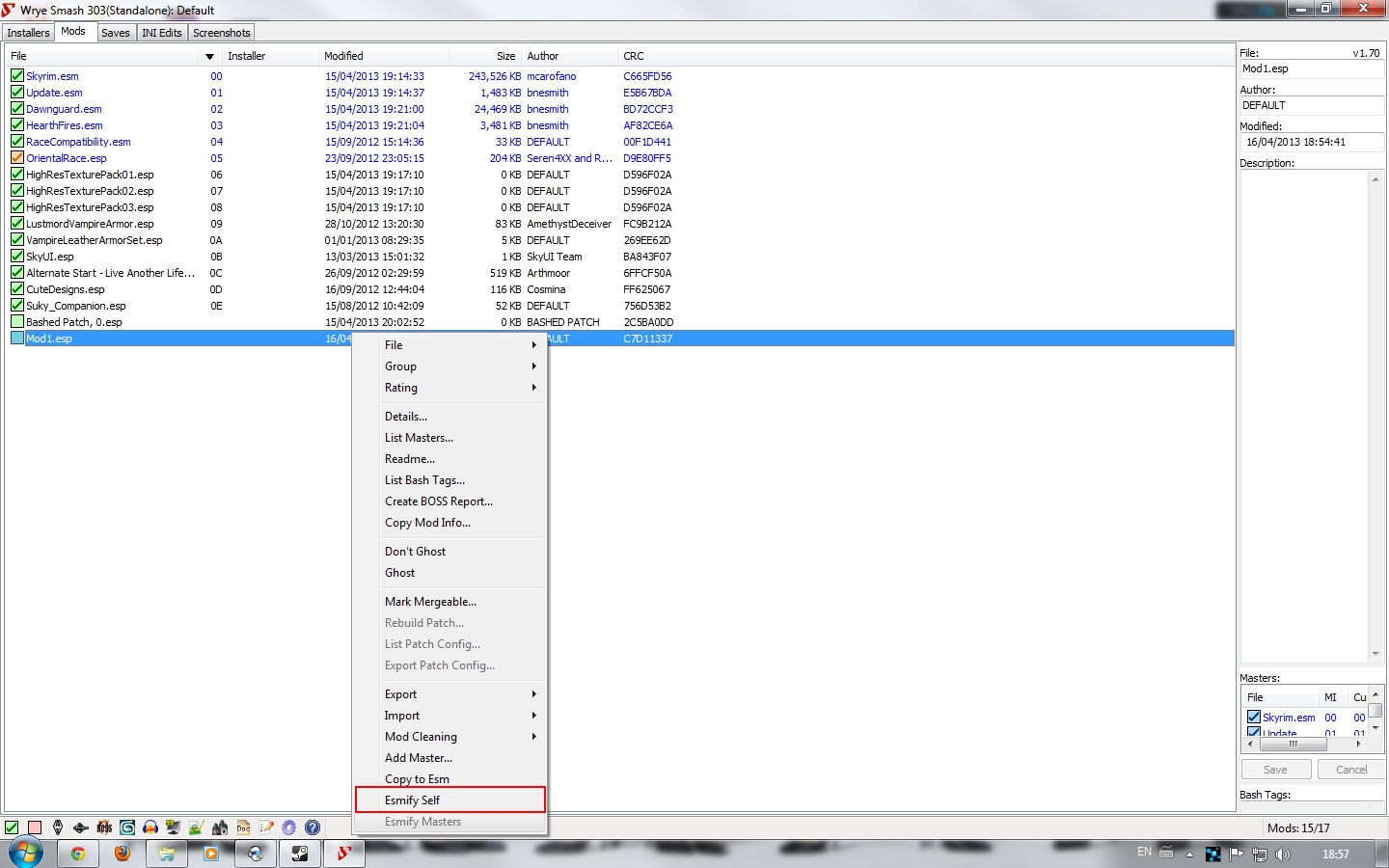Click the green checkmark auto-quit icon in status bar
Viewport: 1389px width, 868px height.
tap(12, 827)
